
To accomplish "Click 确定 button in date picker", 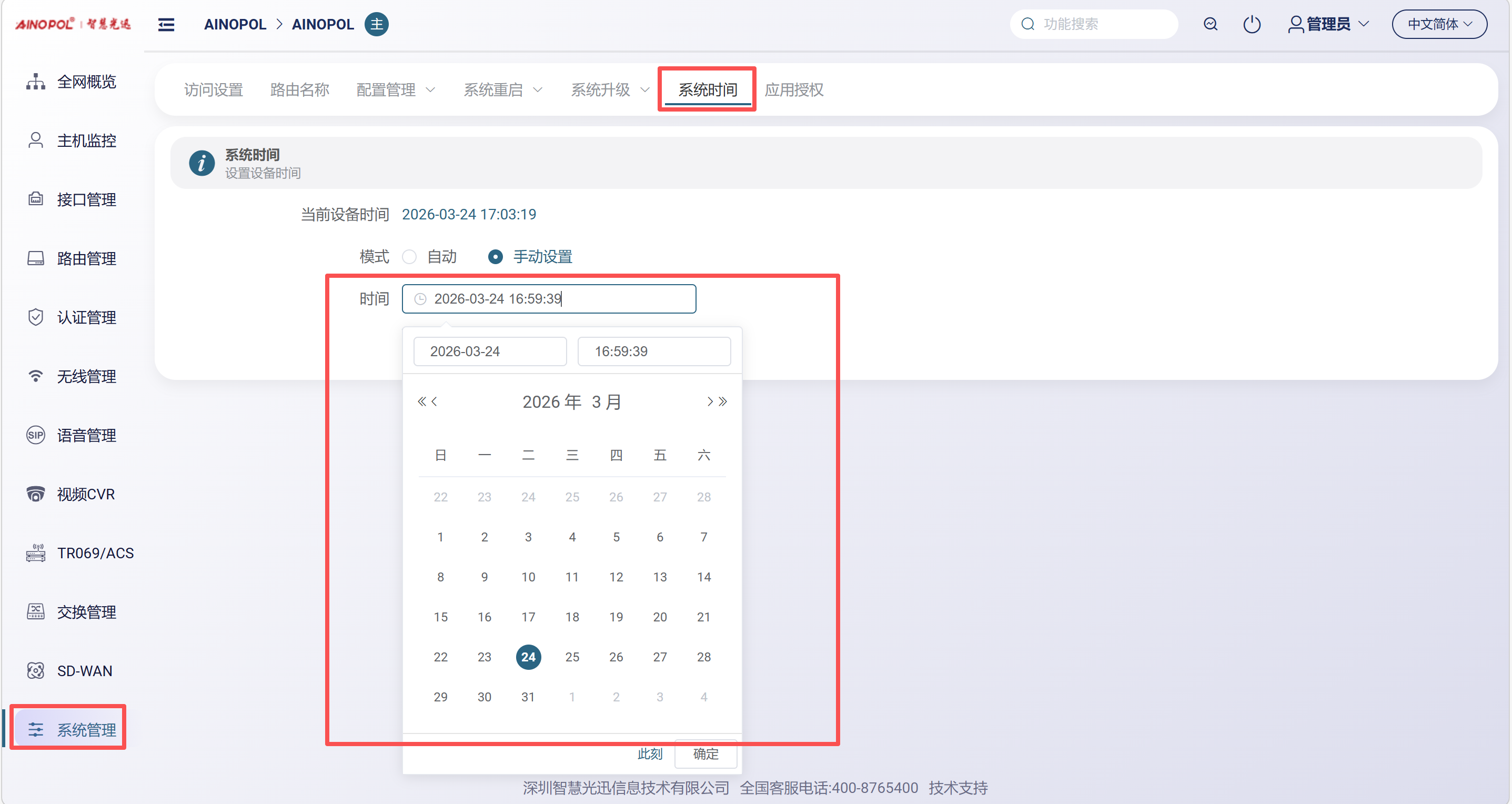I will tap(705, 753).
